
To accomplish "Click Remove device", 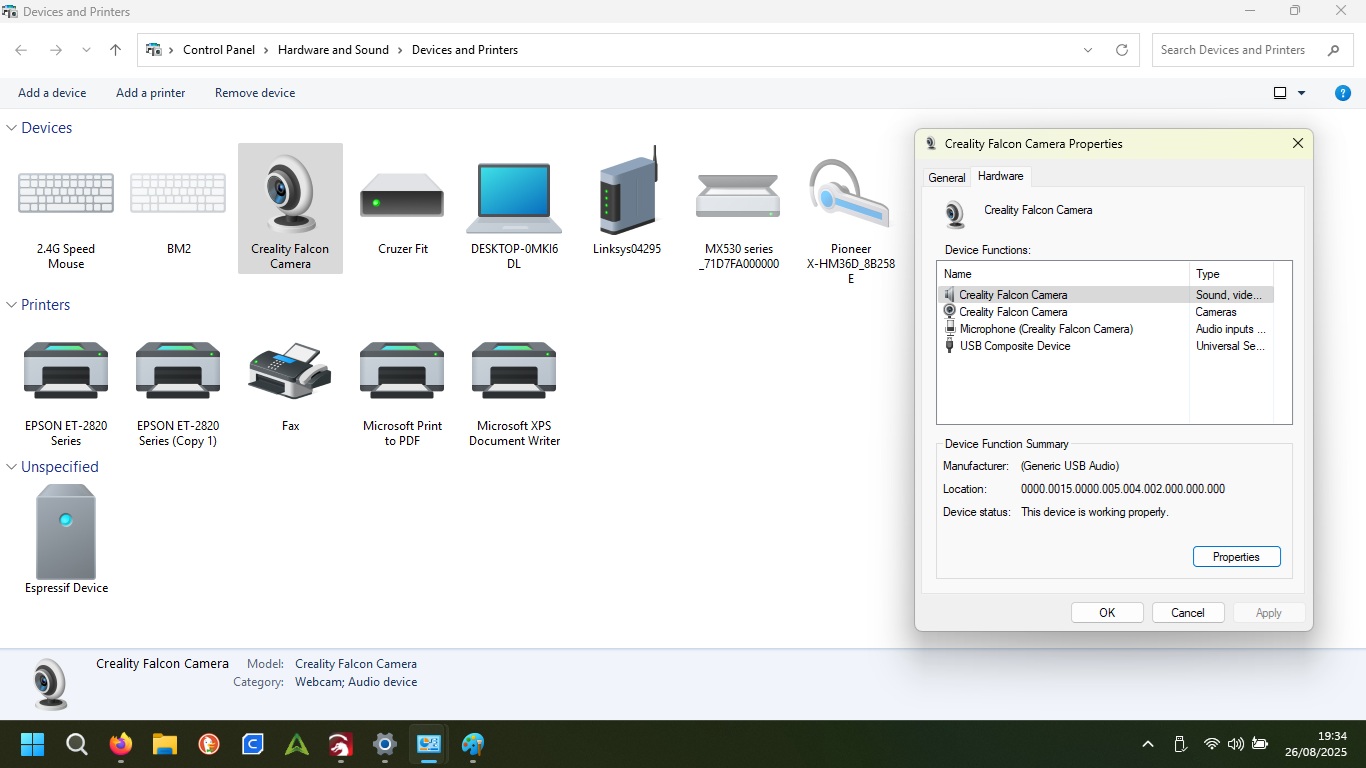I will pos(255,93).
